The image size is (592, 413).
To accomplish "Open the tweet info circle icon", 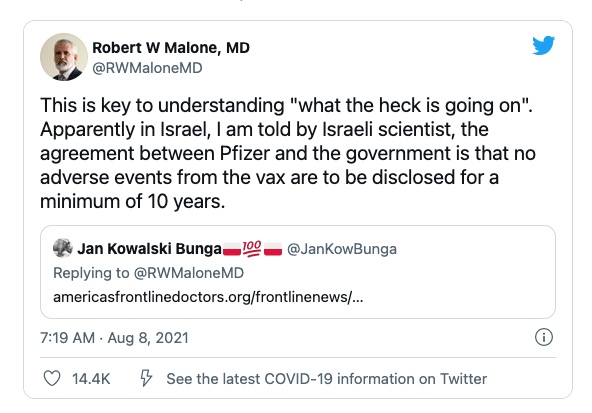I will (544, 337).
